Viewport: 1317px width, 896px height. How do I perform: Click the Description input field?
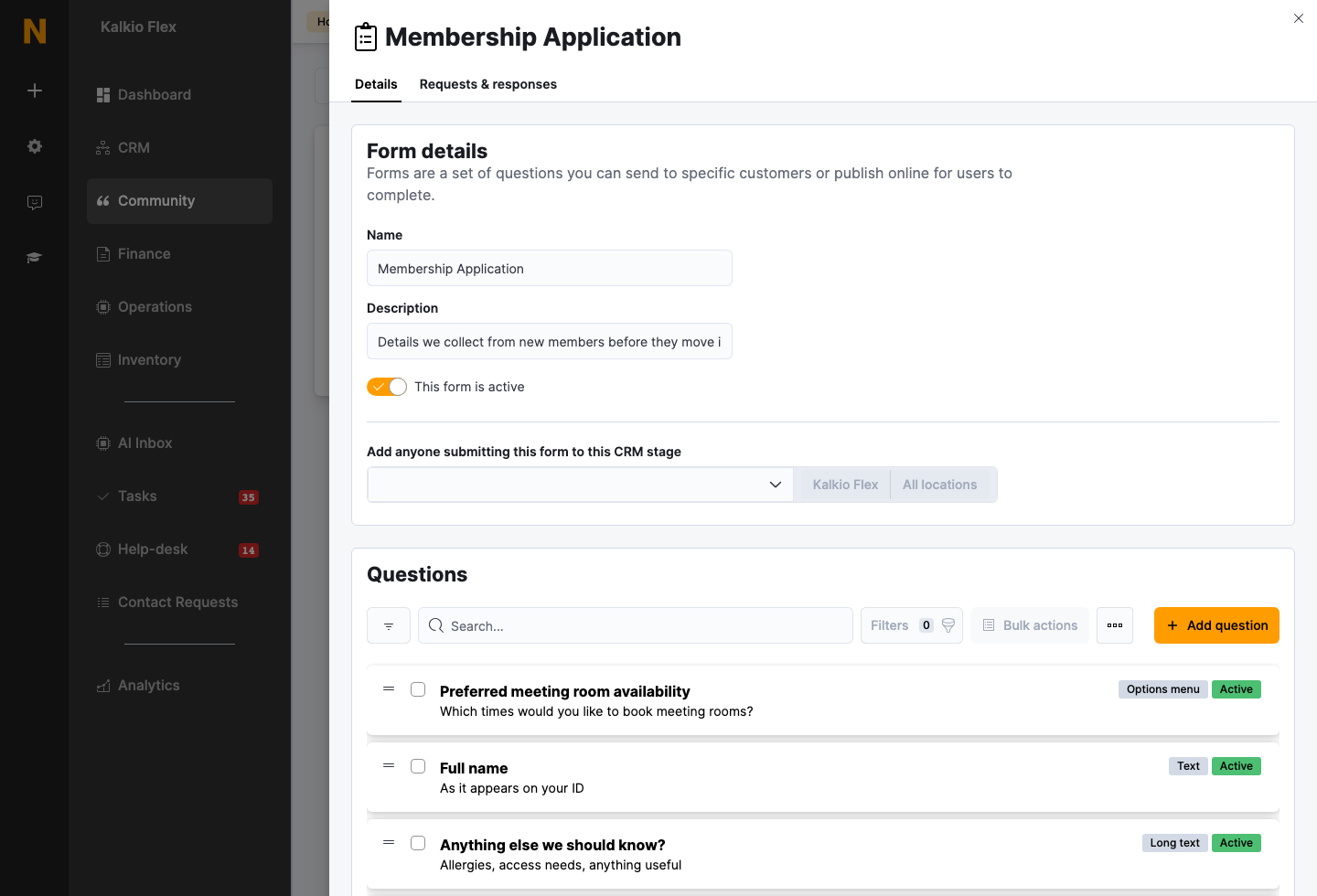pyautogui.click(x=550, y=341)
